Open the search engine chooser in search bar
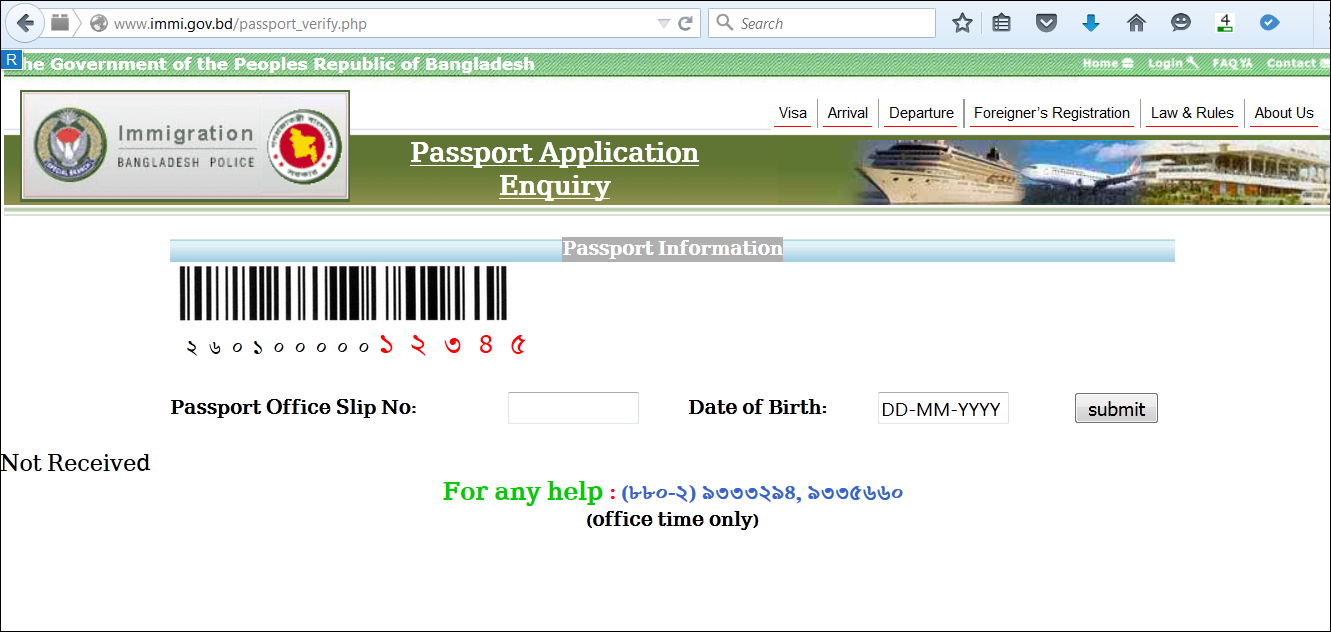Image resolution: width=1331 pixels, height=632 pixels. pyautogui.click(x=723, y=22)
